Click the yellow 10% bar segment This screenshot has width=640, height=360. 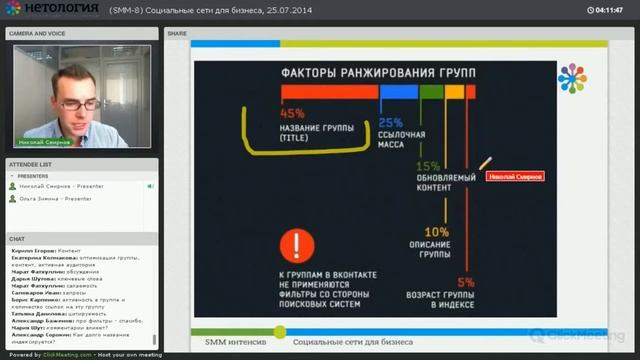coord(454,92)
